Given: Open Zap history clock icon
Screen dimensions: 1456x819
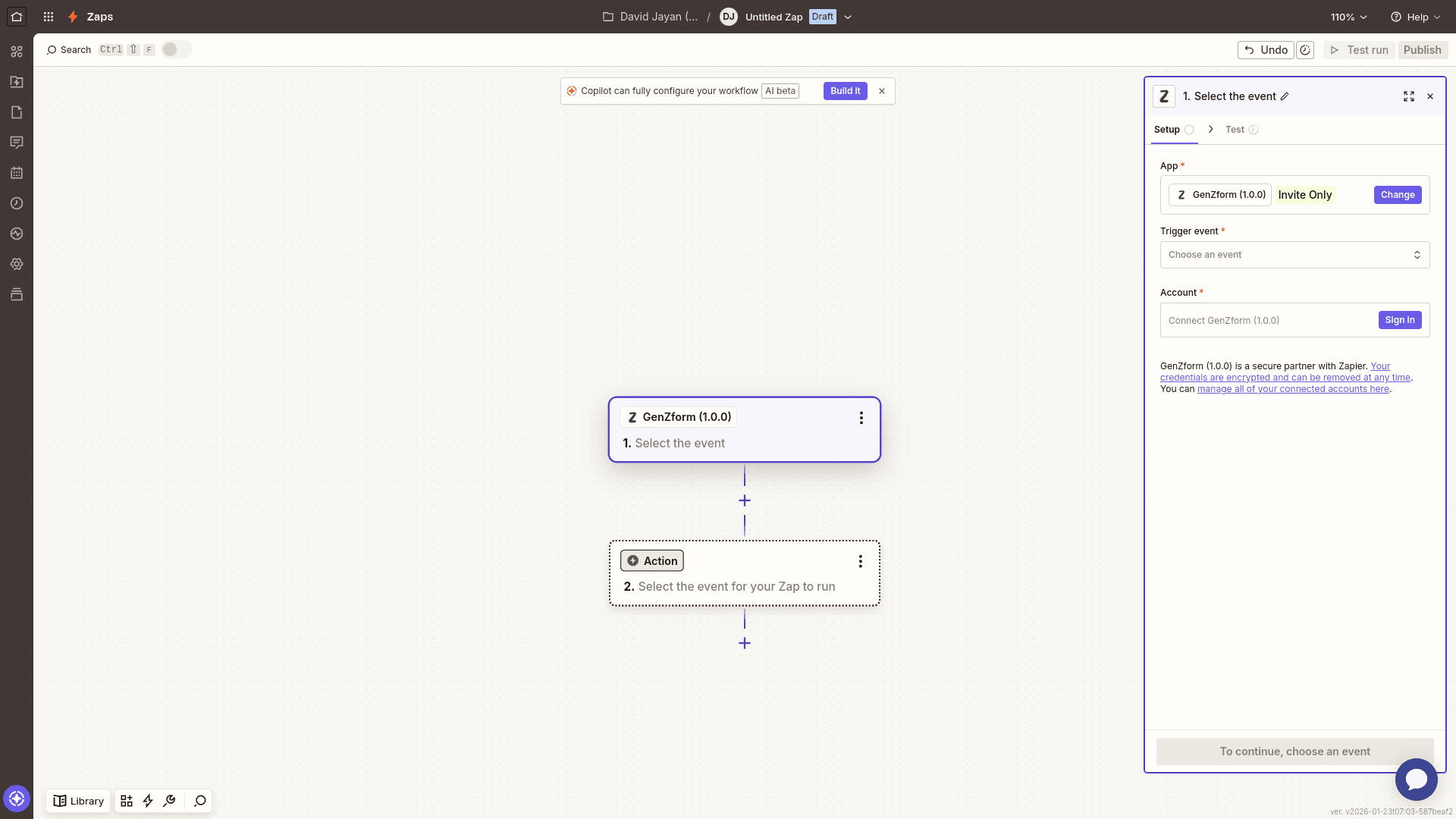Looking at the screenshot, I should (x=17, y=203).
